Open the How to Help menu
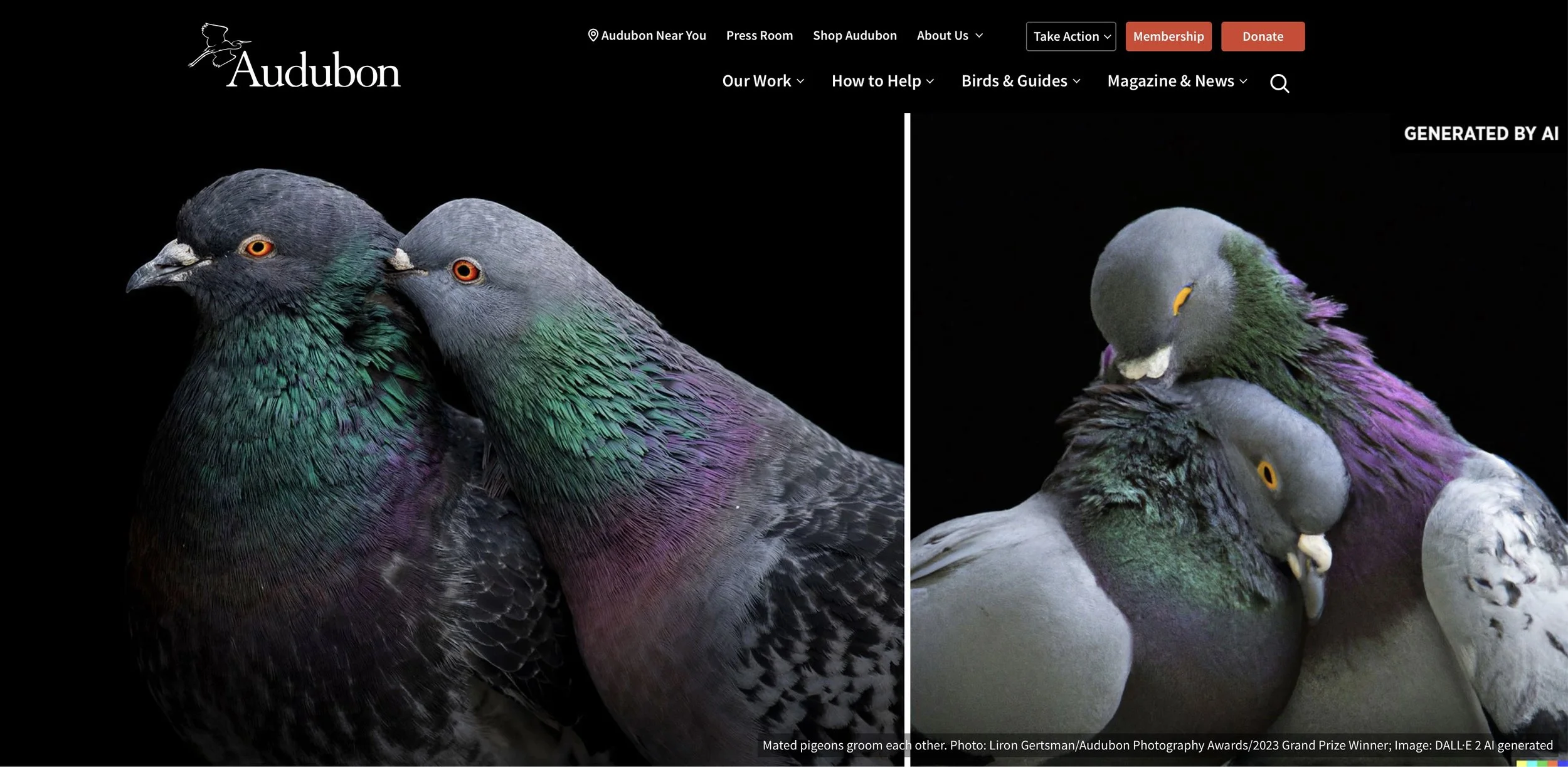1568x767 pixels. point(882,82)
